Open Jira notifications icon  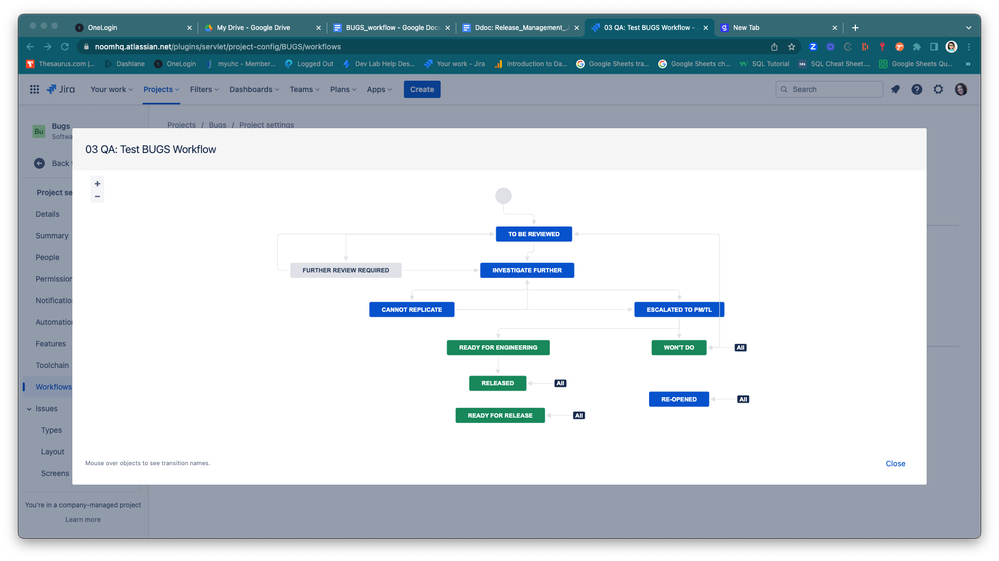click(x=895, y=90)
